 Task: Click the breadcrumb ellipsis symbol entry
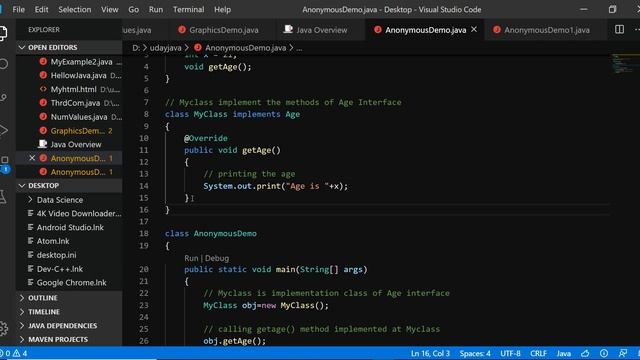click(299, 48)
